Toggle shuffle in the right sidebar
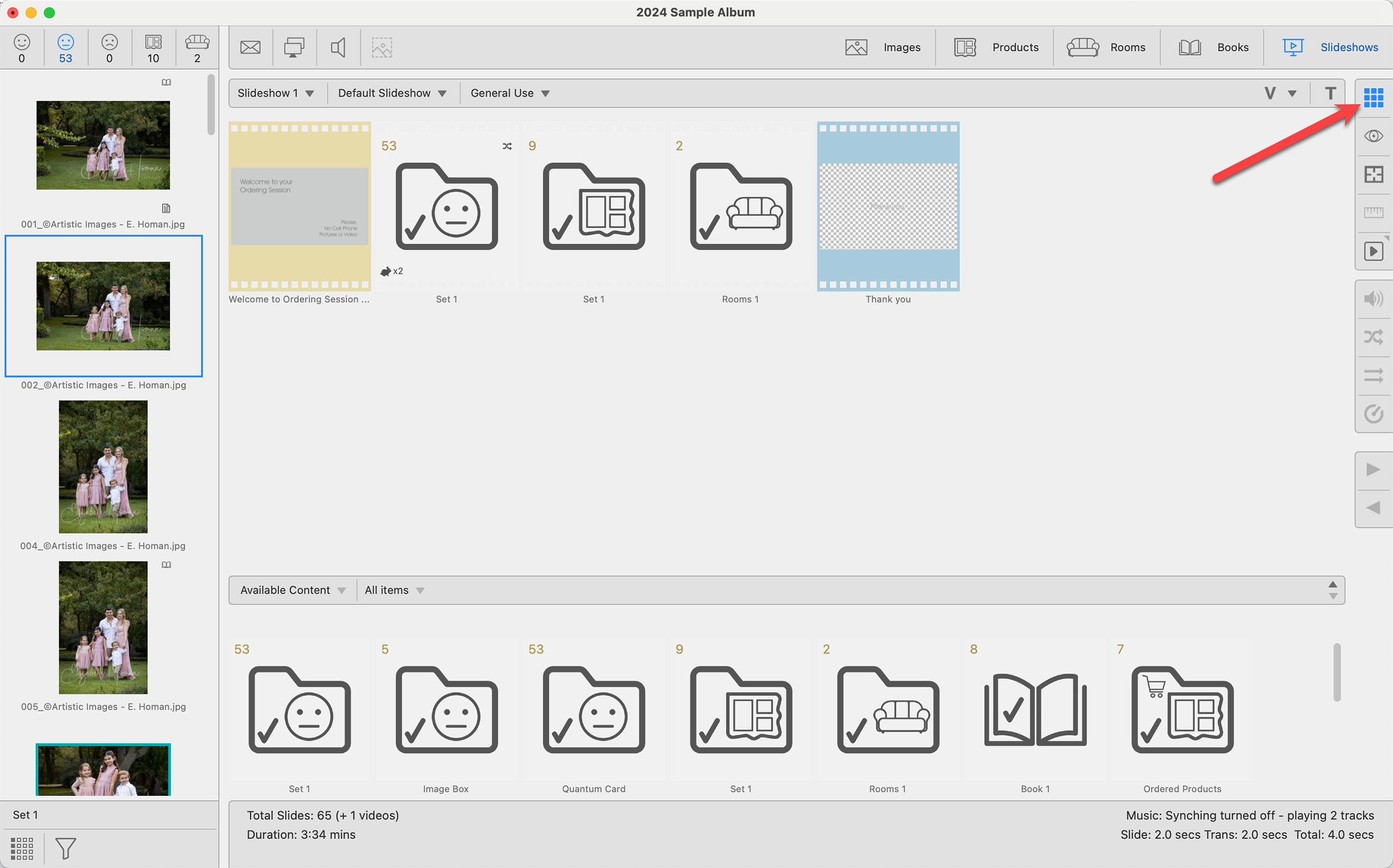 coord(1373,337)
